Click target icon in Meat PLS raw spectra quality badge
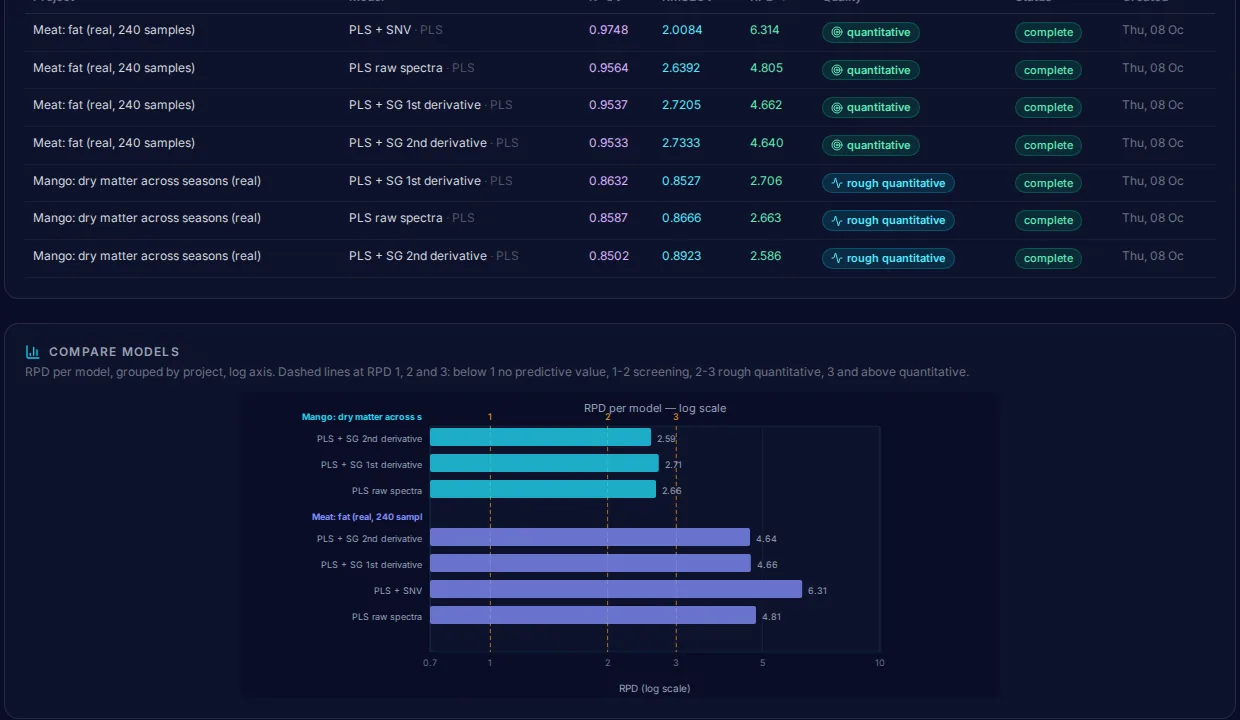The image size is (1240, 720). [837, 70]
